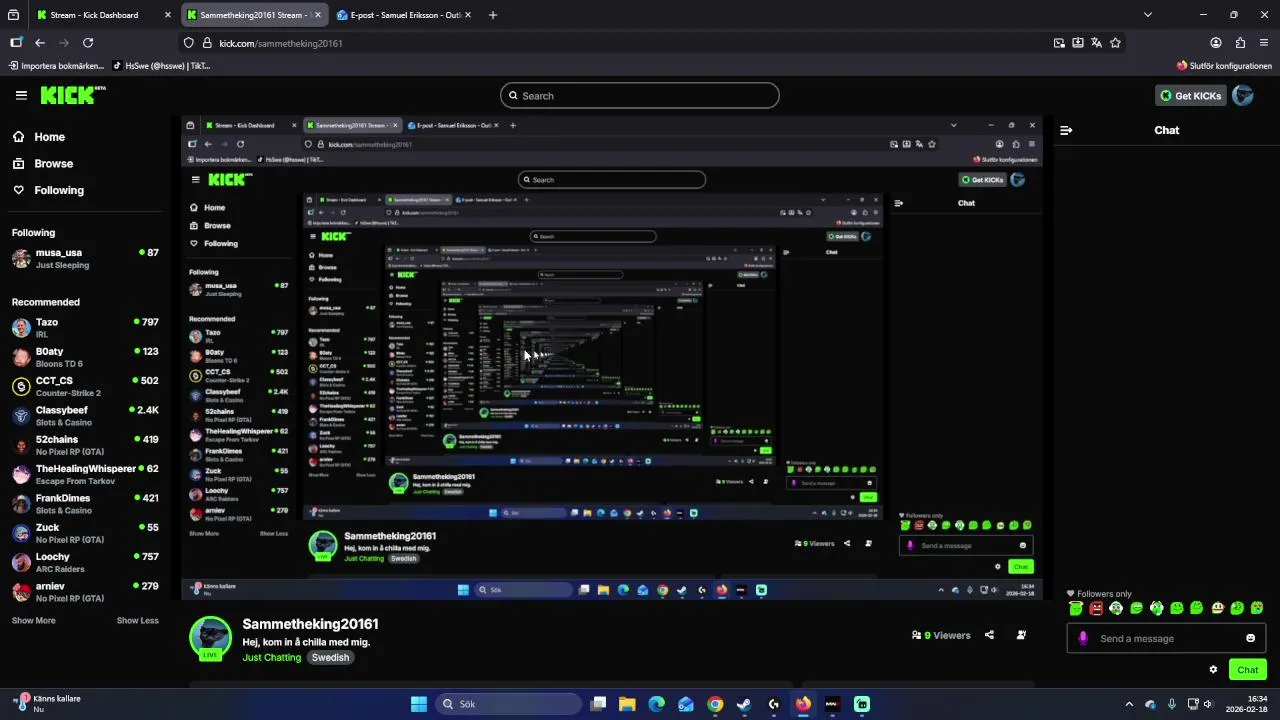The image size is (1280, 720).
Task: Click the Swedish language tag
Action: tap(330, 657)
